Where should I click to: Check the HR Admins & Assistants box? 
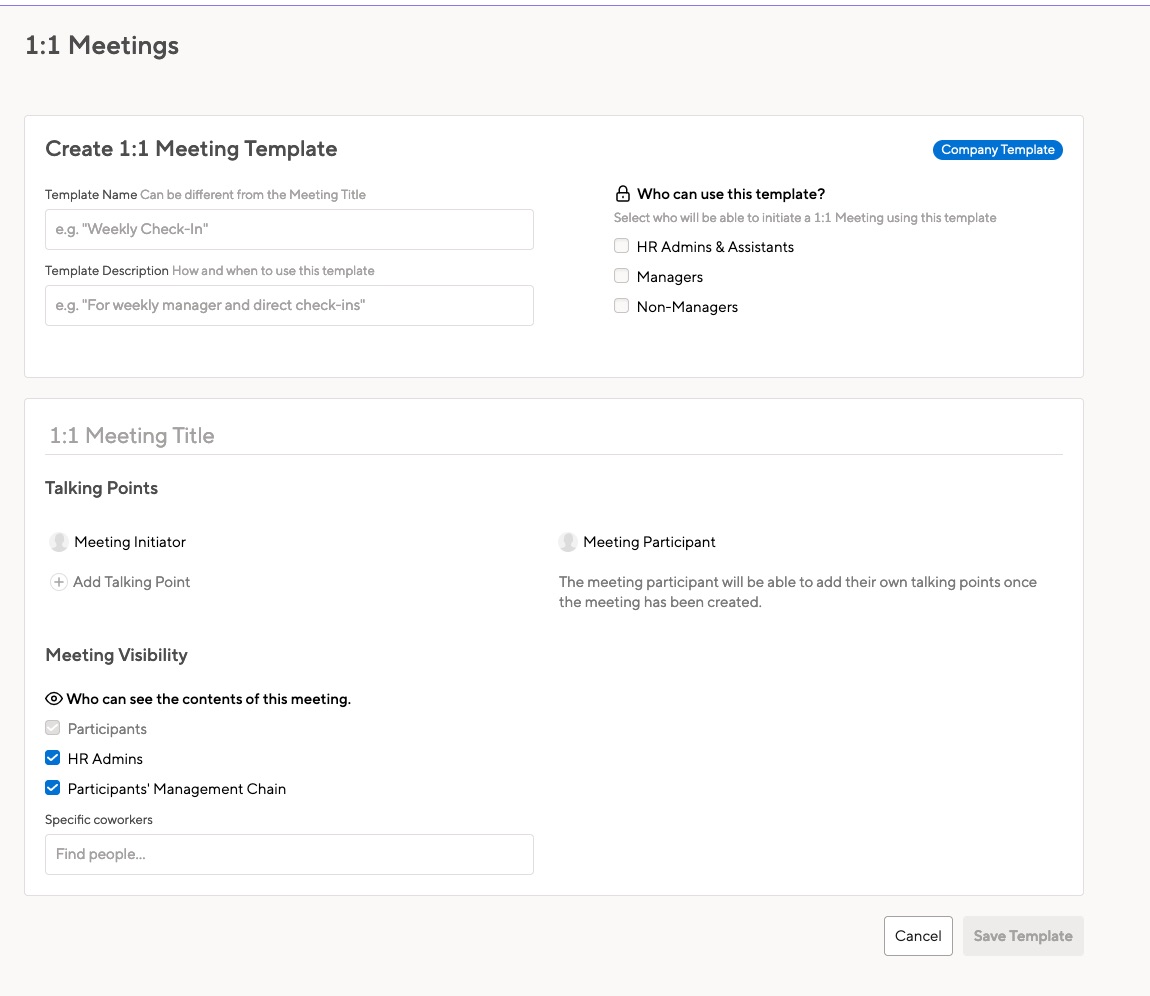point(621,246)
